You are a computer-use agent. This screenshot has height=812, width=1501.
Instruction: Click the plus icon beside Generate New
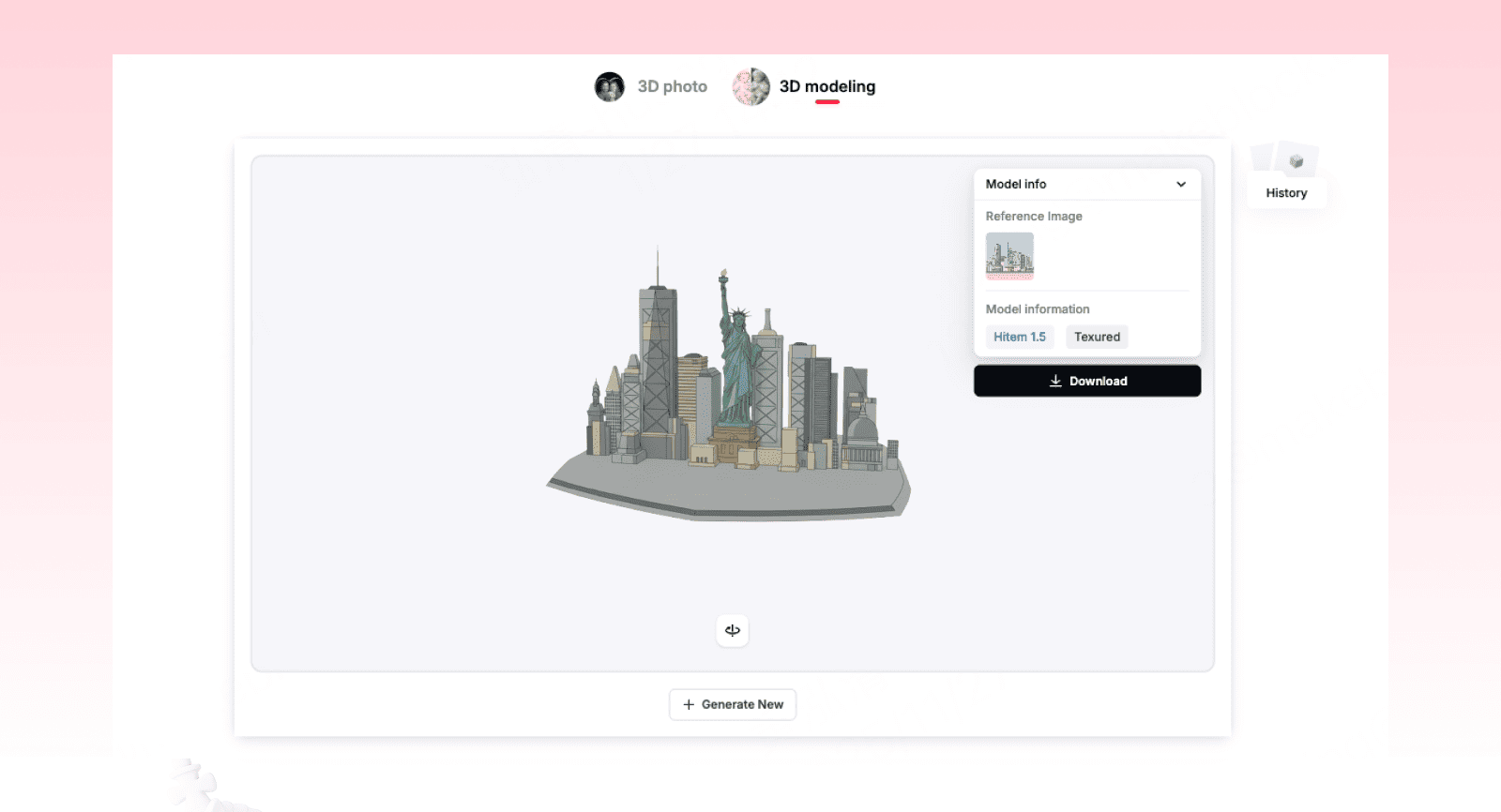[x=689, y=705]
